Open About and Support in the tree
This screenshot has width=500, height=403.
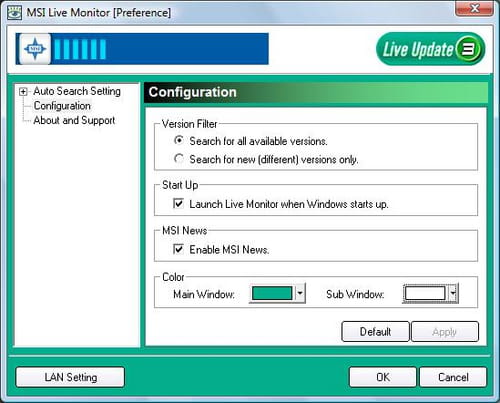[x=74, y=120]
